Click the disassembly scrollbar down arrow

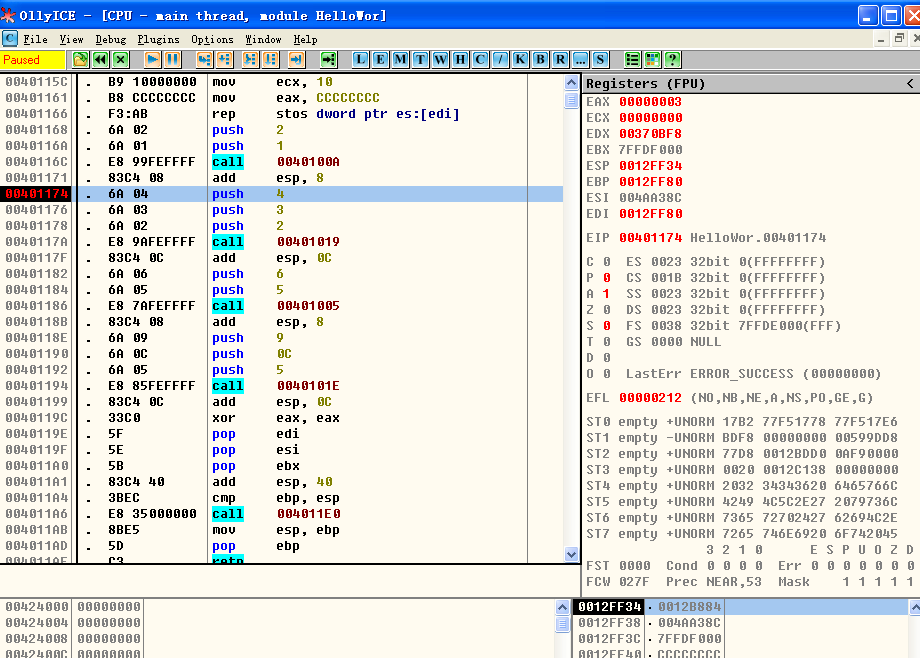[571, 554]
